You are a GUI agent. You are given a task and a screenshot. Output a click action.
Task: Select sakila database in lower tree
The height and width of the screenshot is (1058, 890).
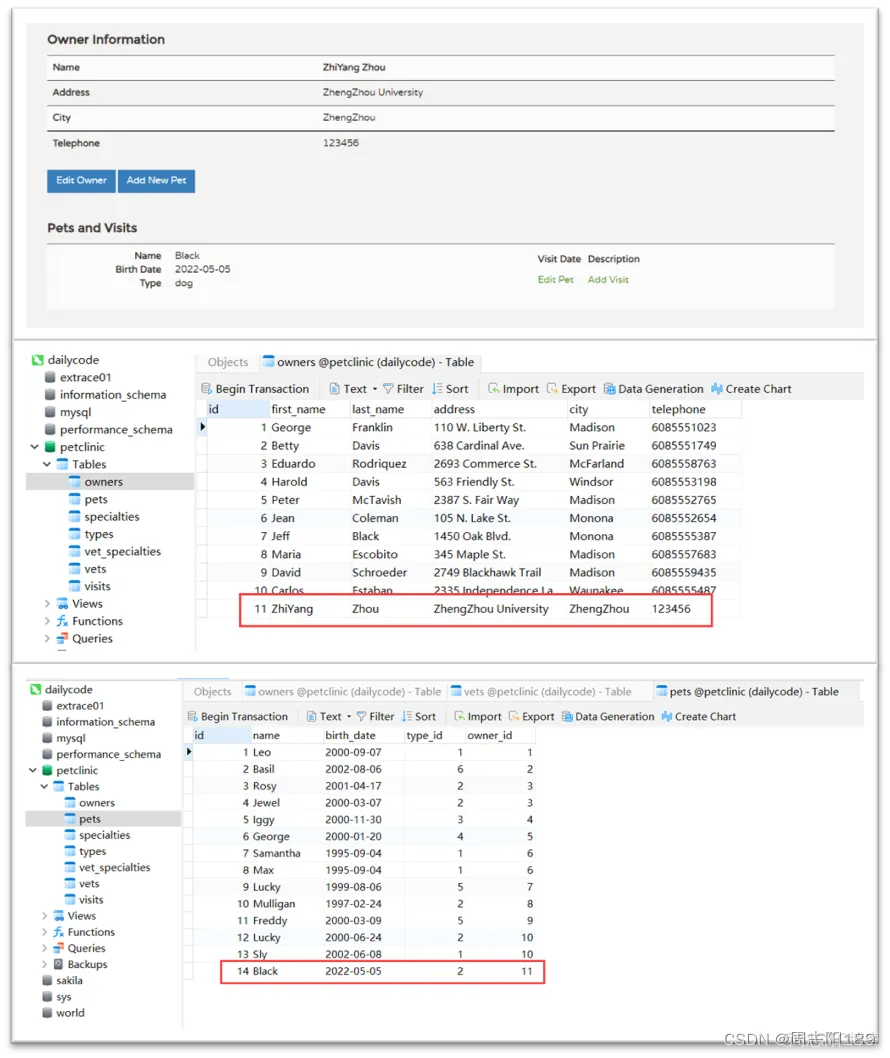63,980
